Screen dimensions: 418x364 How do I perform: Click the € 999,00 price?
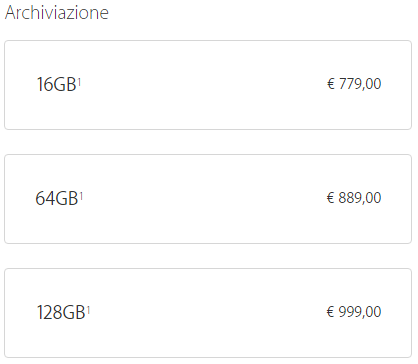(354, 312)
